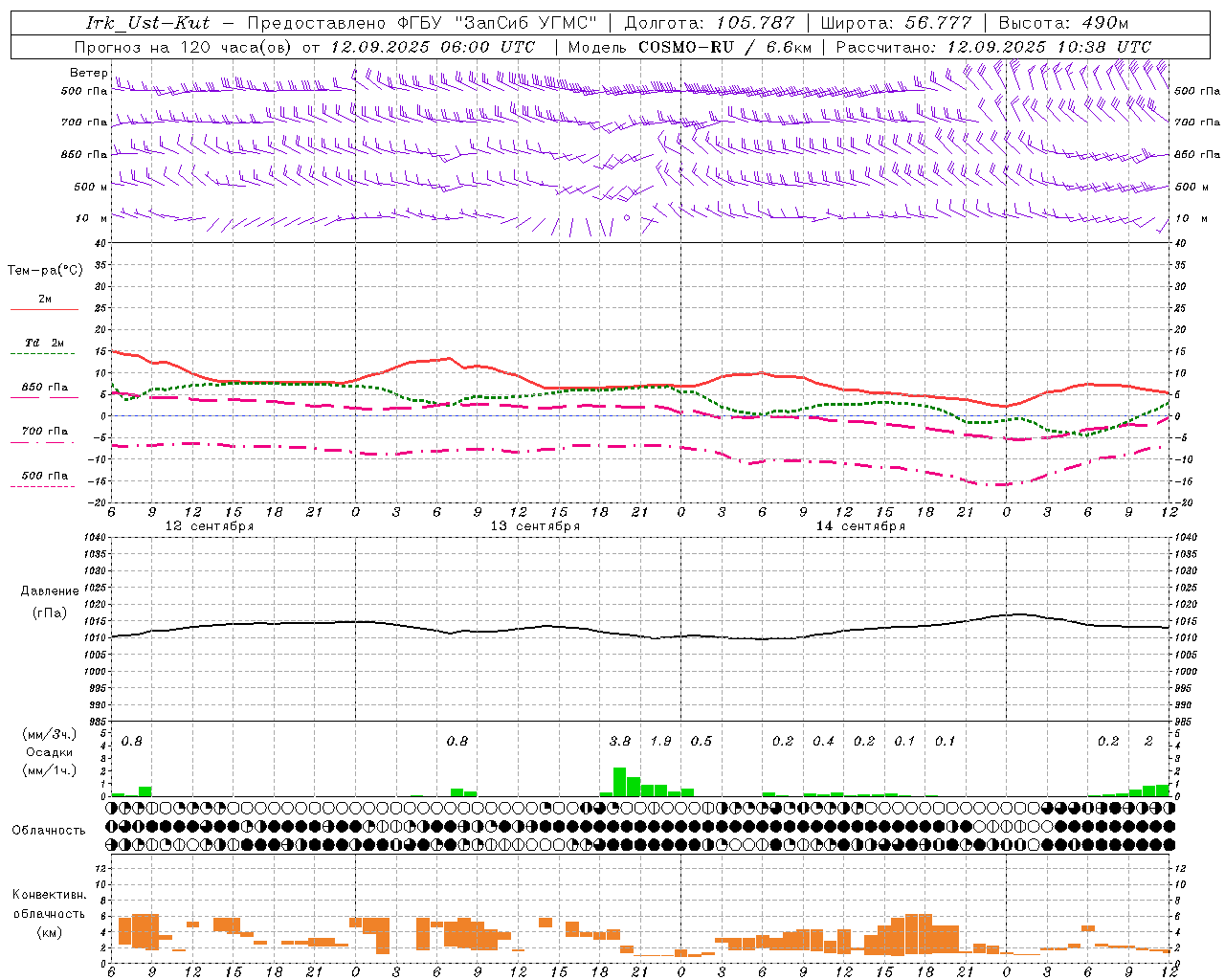Image resolution: width=1225 pixels, height=980 pixels.
Task: Click the Конвективн. label
Action: pos(49,895)
